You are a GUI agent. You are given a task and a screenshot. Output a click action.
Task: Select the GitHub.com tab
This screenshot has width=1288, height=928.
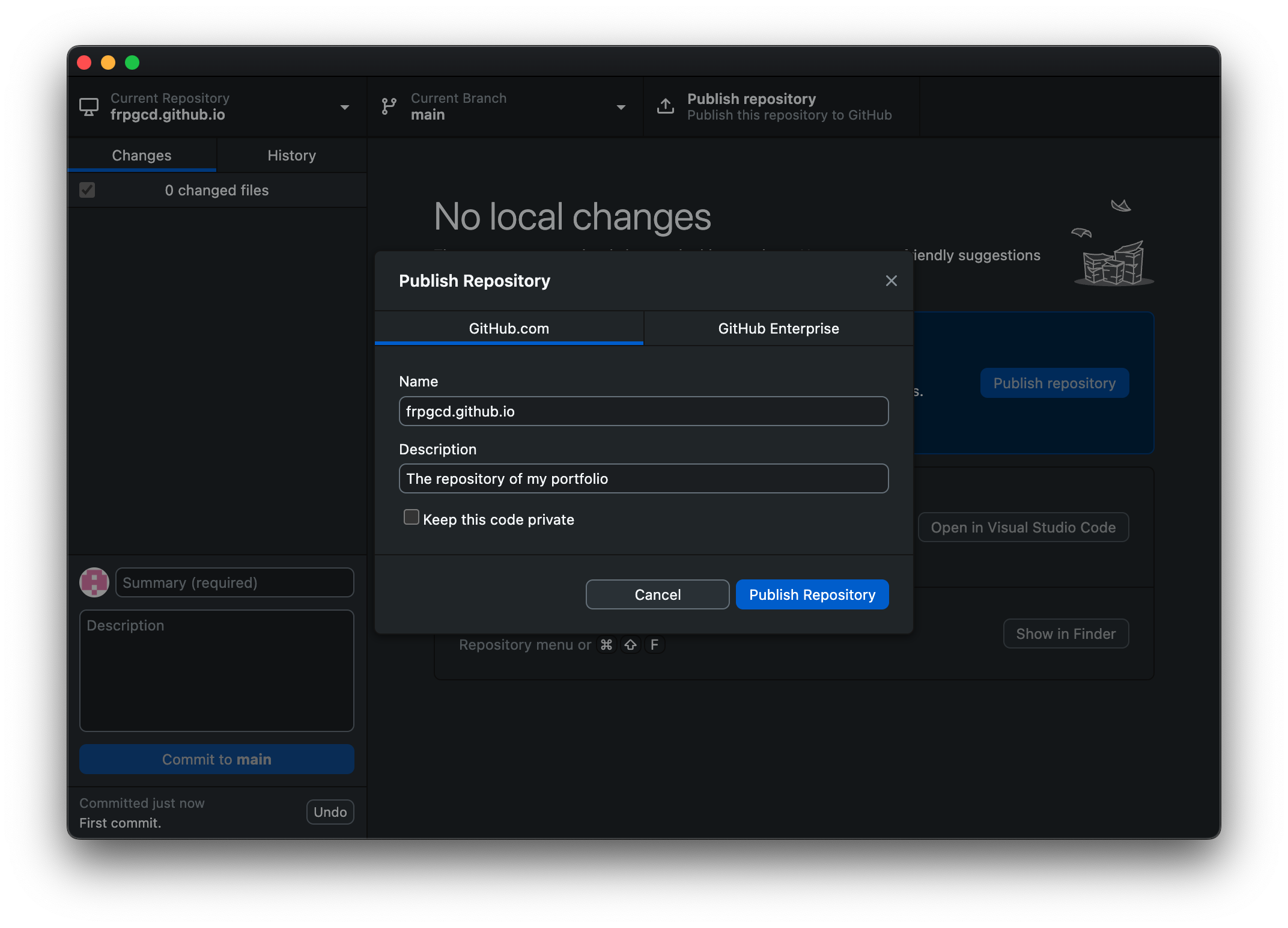[509, 328]
